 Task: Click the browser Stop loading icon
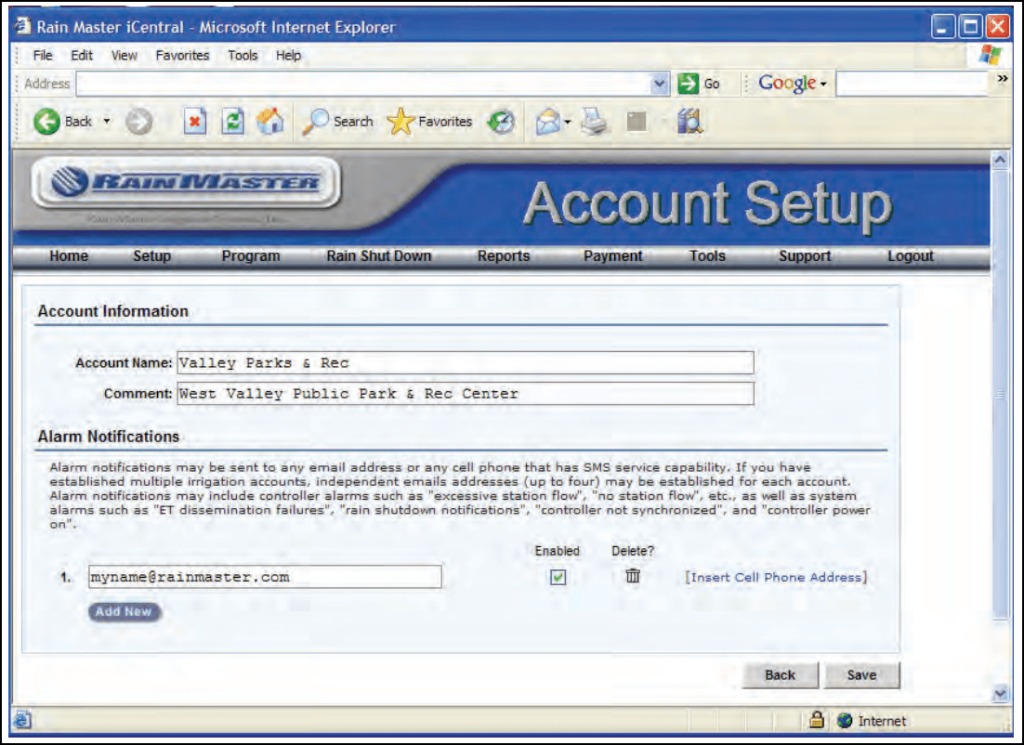pyautogui.click(x=197, y=121)
